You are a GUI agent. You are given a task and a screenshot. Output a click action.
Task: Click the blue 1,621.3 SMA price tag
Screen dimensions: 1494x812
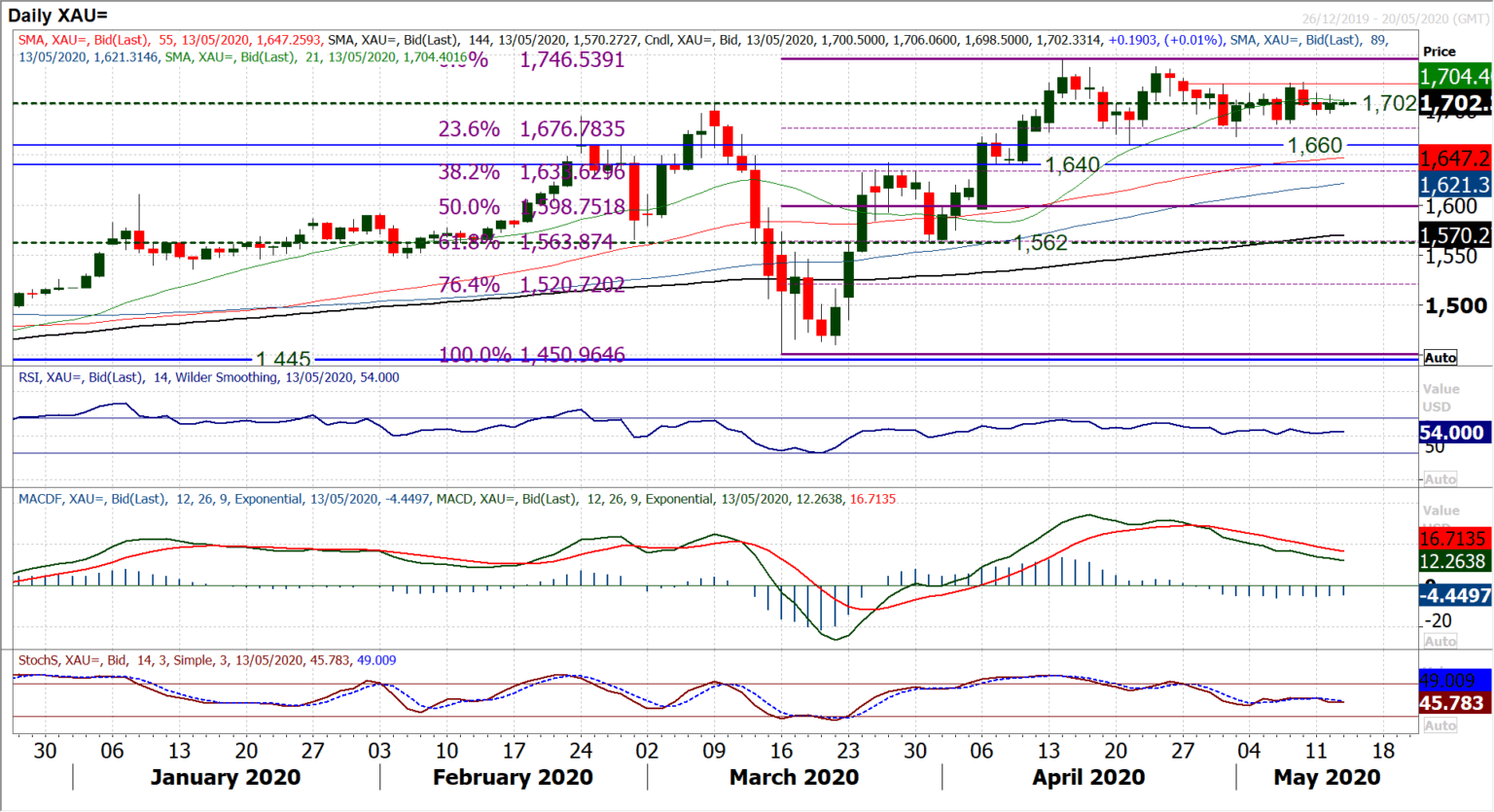[1454, 185]
